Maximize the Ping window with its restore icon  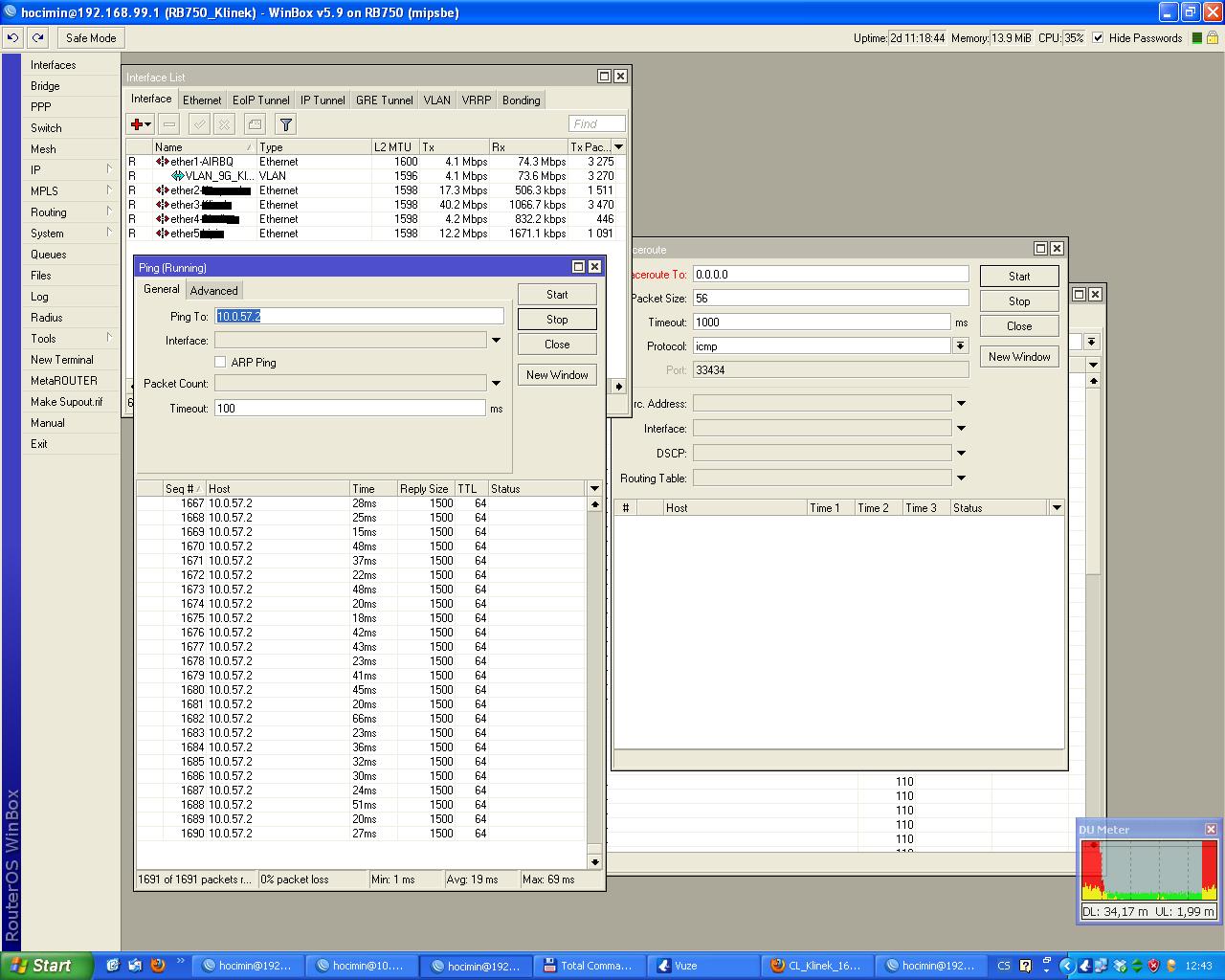[x=578, y=267]
